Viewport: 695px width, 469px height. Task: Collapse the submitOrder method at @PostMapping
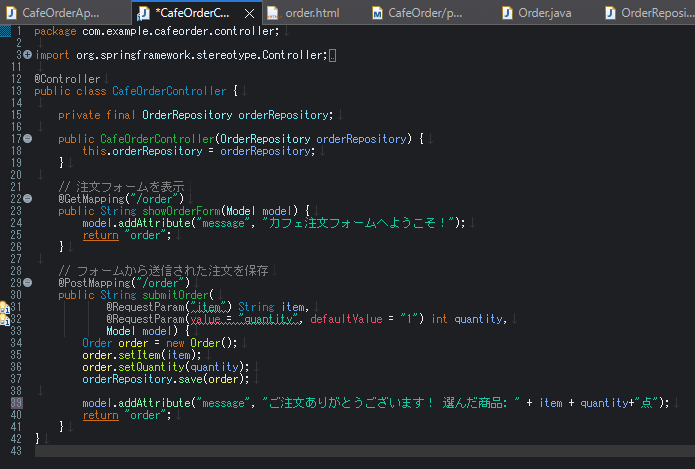tap(27, 282)
